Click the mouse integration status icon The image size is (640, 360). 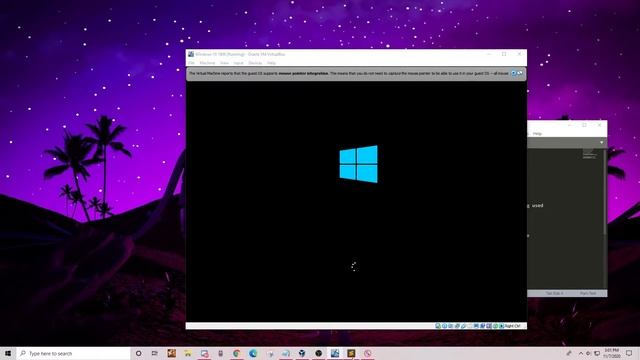[495, 326]
